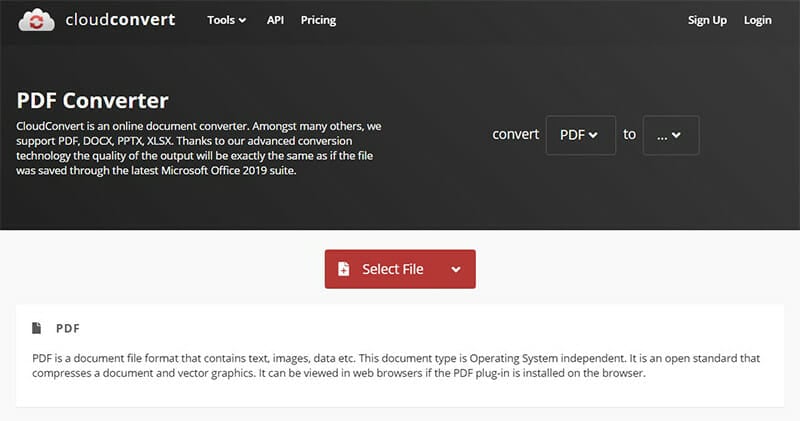The image size is (800, 421).
Task: Click the cloudconvert brand name text
Action: (x=120, y=20)
